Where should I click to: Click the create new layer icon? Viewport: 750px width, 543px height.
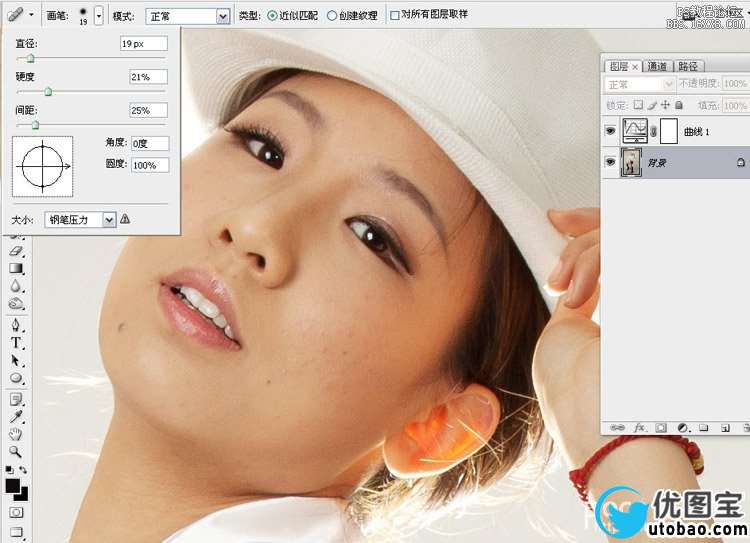tap(726, 428)
